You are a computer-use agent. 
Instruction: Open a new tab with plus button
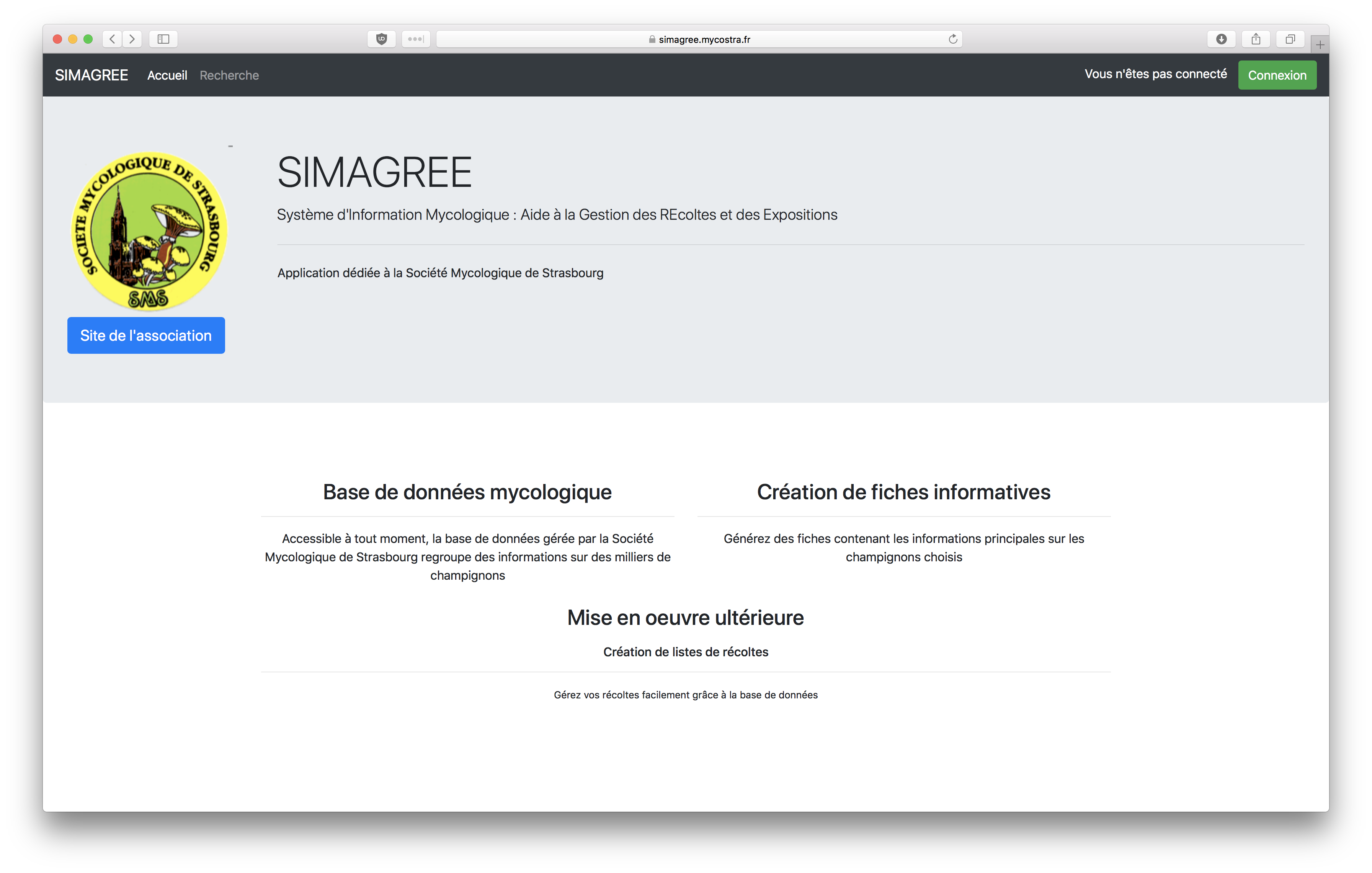coord(1320,44)
